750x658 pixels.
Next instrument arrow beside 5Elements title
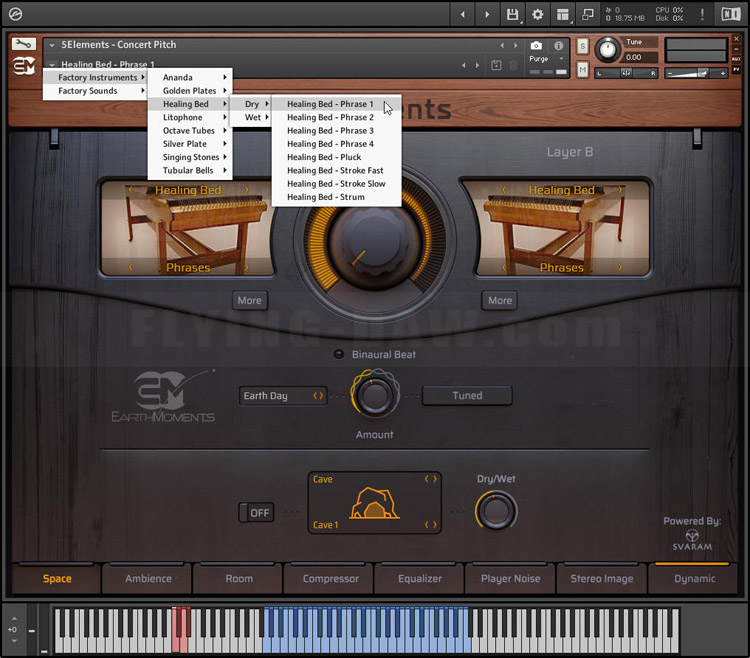click(515, 45)
